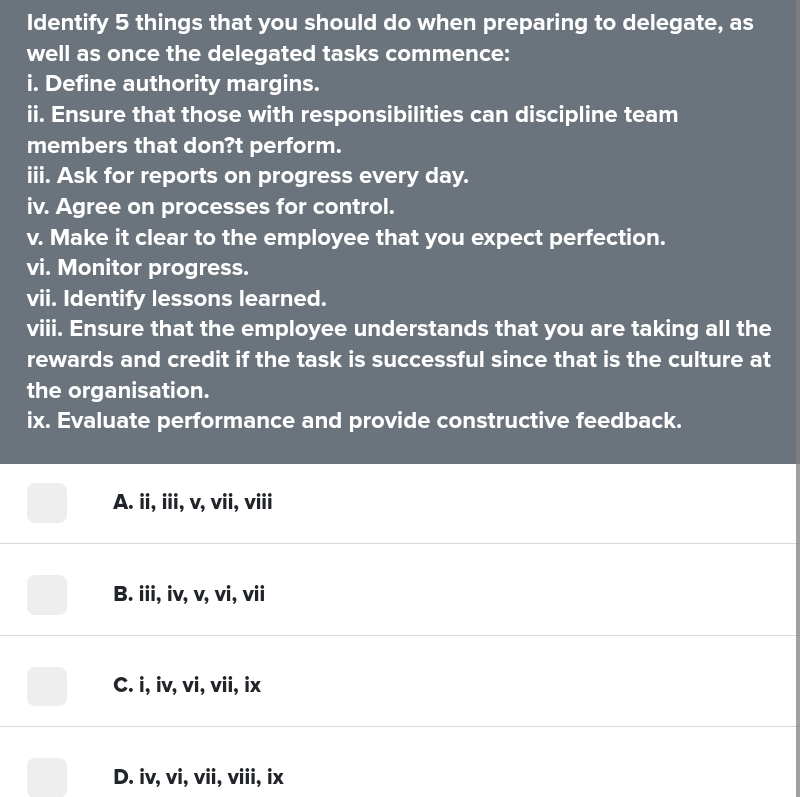Click the bold letter label 'D.'
This screenshot has height=797, width=800.
[x=123, y=777]
